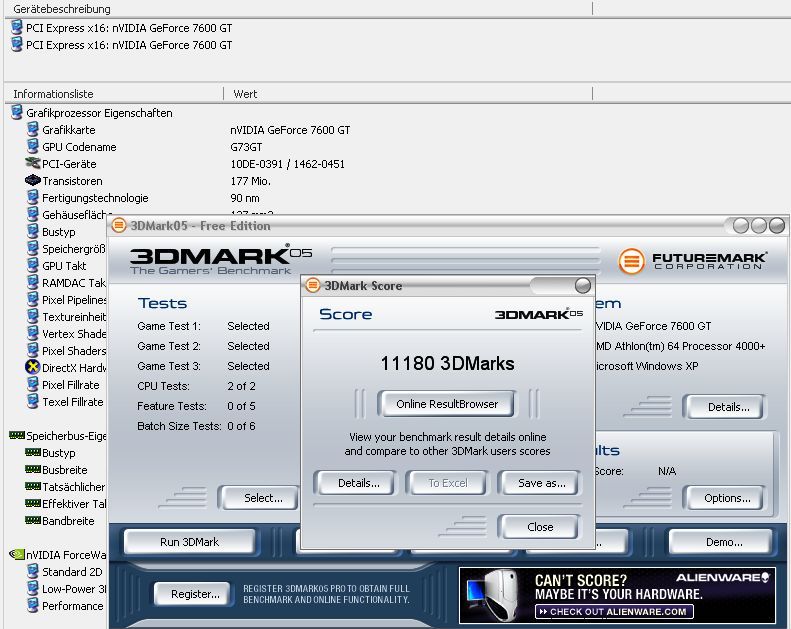Screen dimensions: 791x629
Task: Click the Texel Fillrate row icon
Action: coord(33,401)
